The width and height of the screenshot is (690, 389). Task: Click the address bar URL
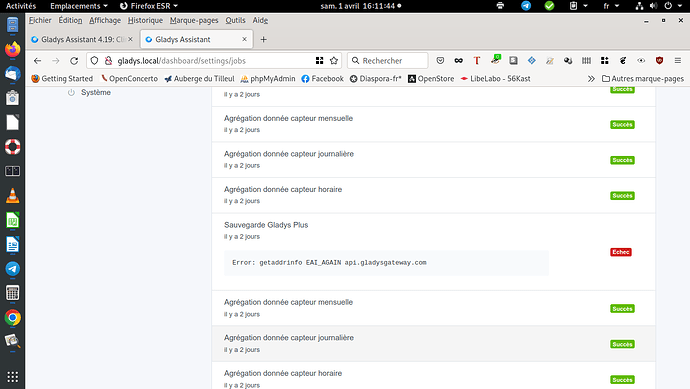coord(182,61)
